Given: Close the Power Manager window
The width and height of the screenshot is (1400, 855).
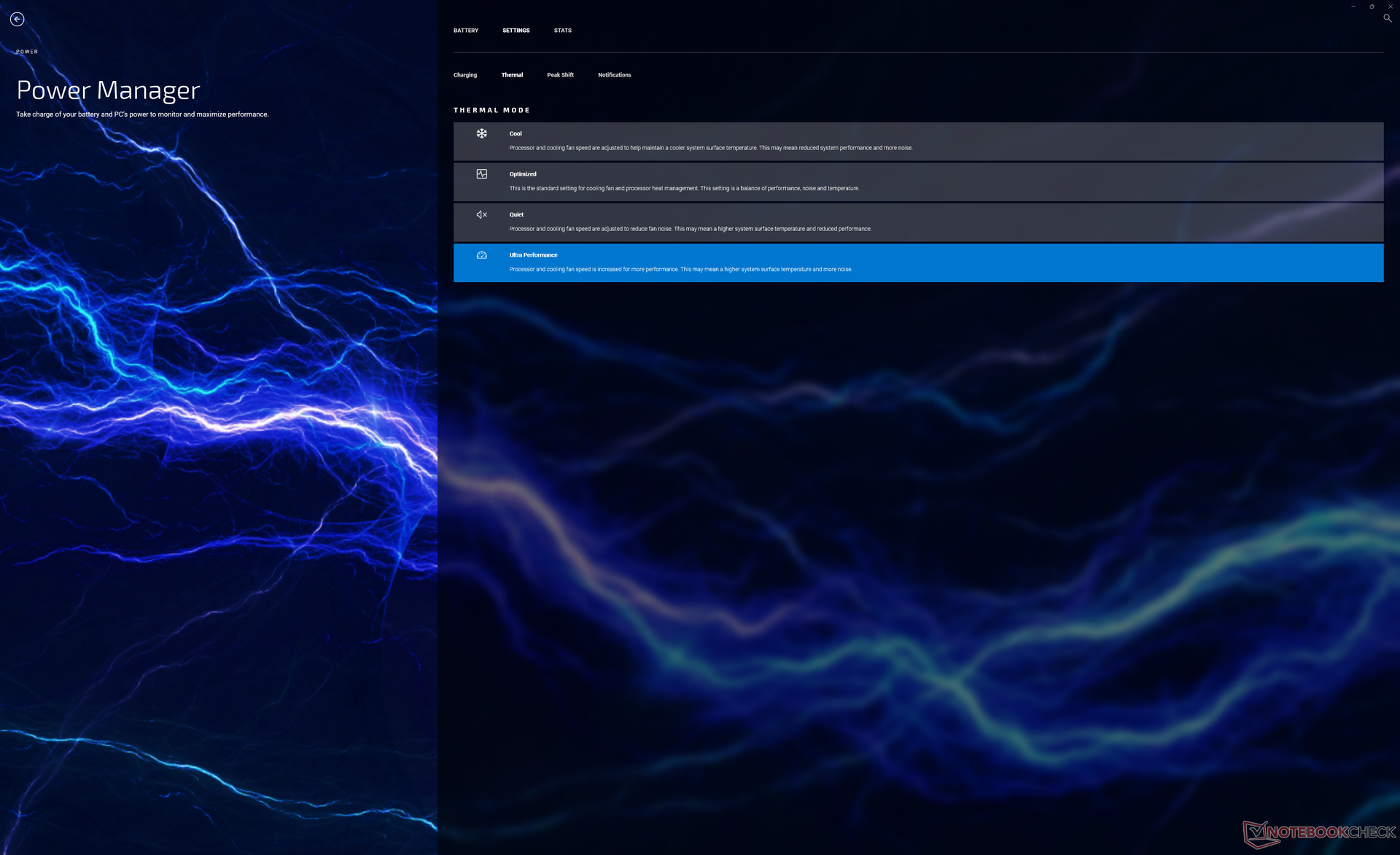Looking at the screenshot, I should (1390, 7).
